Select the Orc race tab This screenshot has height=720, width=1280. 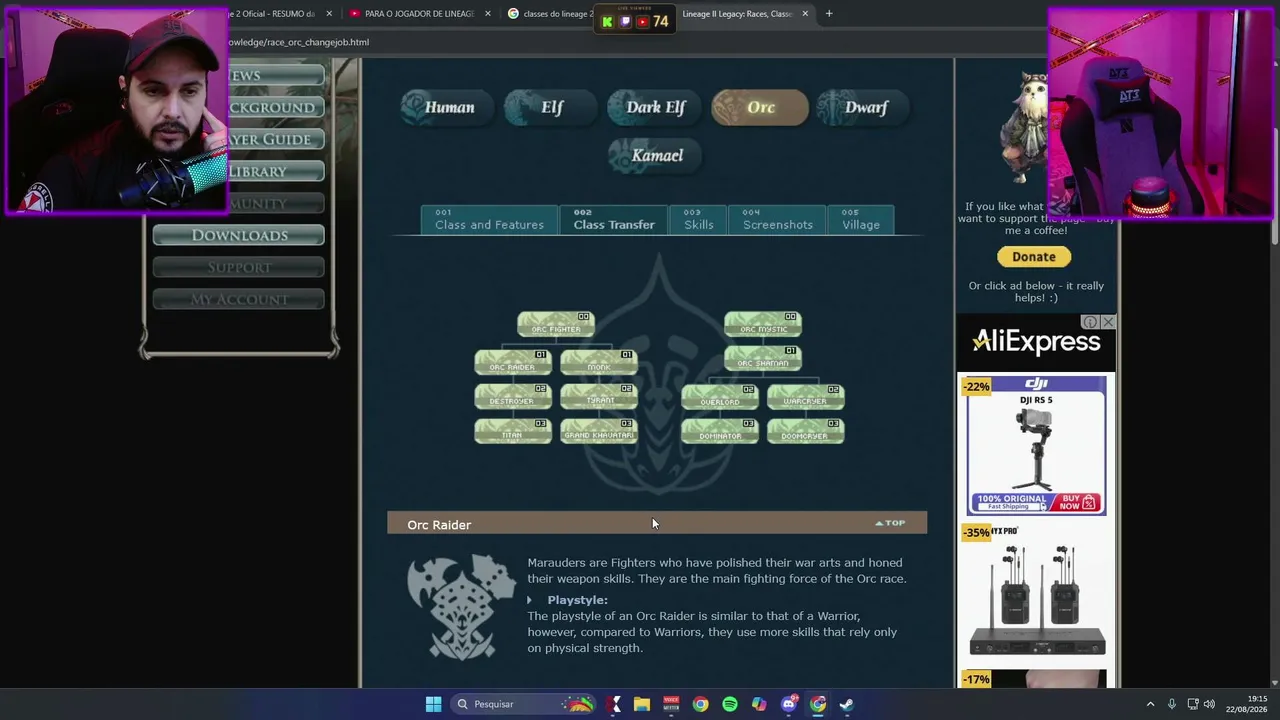point(759,107)
